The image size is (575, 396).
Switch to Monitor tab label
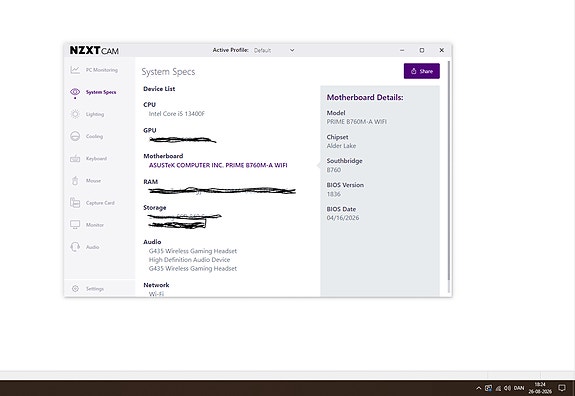click(95, 225)
